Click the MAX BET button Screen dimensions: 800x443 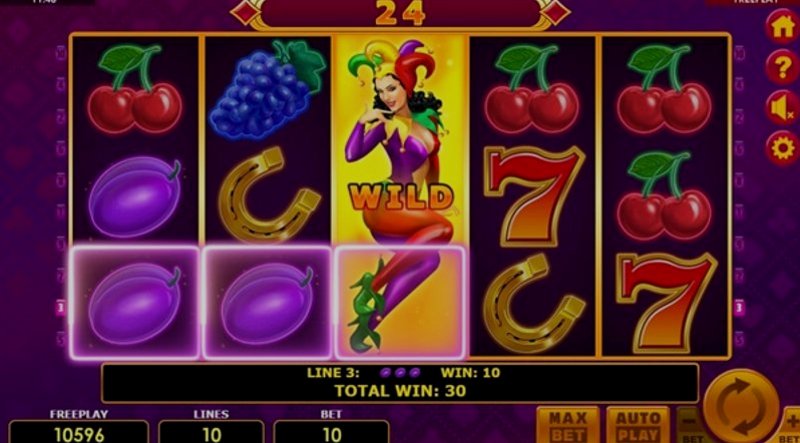click(x=568, y=425)
